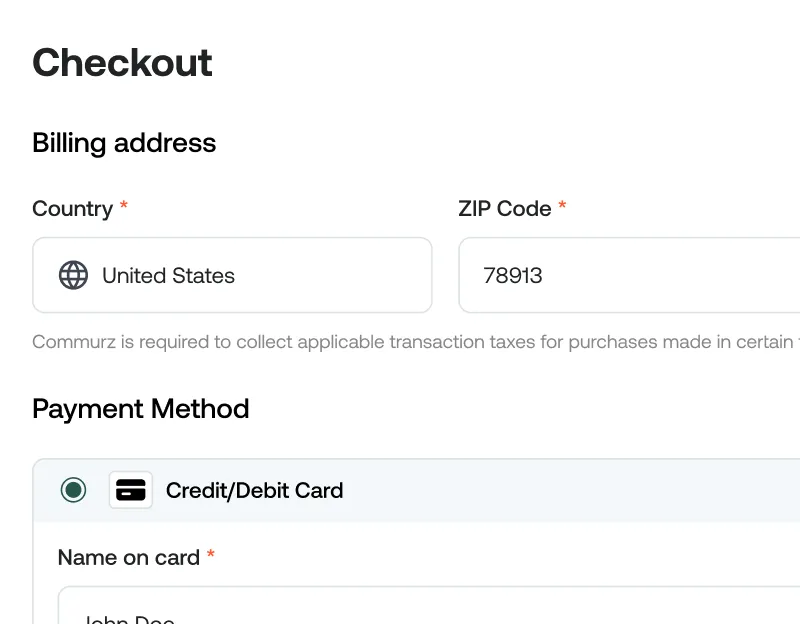Focus the Name on card input
Viewport: 800px width, 624px height.
tap(400, 612)
